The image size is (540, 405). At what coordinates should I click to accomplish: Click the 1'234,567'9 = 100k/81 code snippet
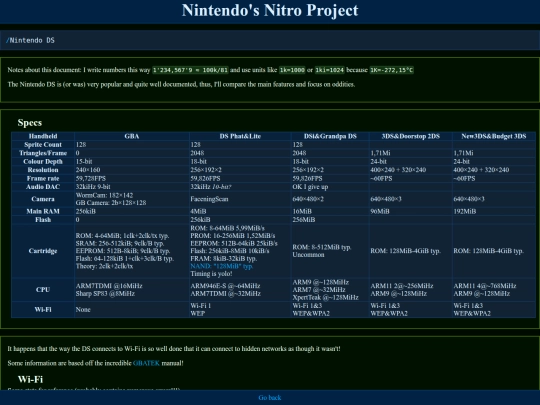pyautogui.click(x=190, y=70)
